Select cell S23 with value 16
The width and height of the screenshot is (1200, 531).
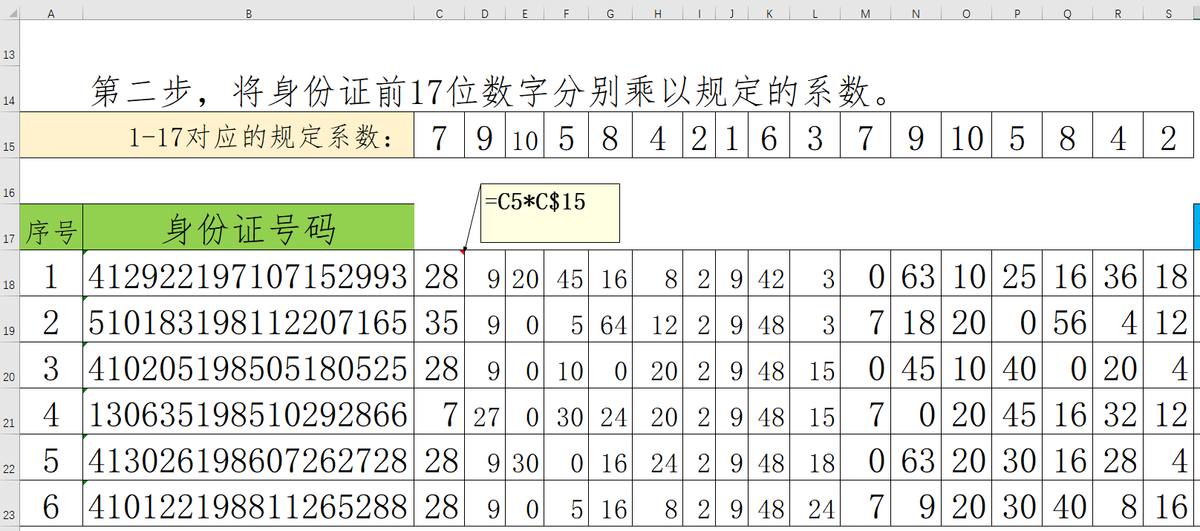1168,503
